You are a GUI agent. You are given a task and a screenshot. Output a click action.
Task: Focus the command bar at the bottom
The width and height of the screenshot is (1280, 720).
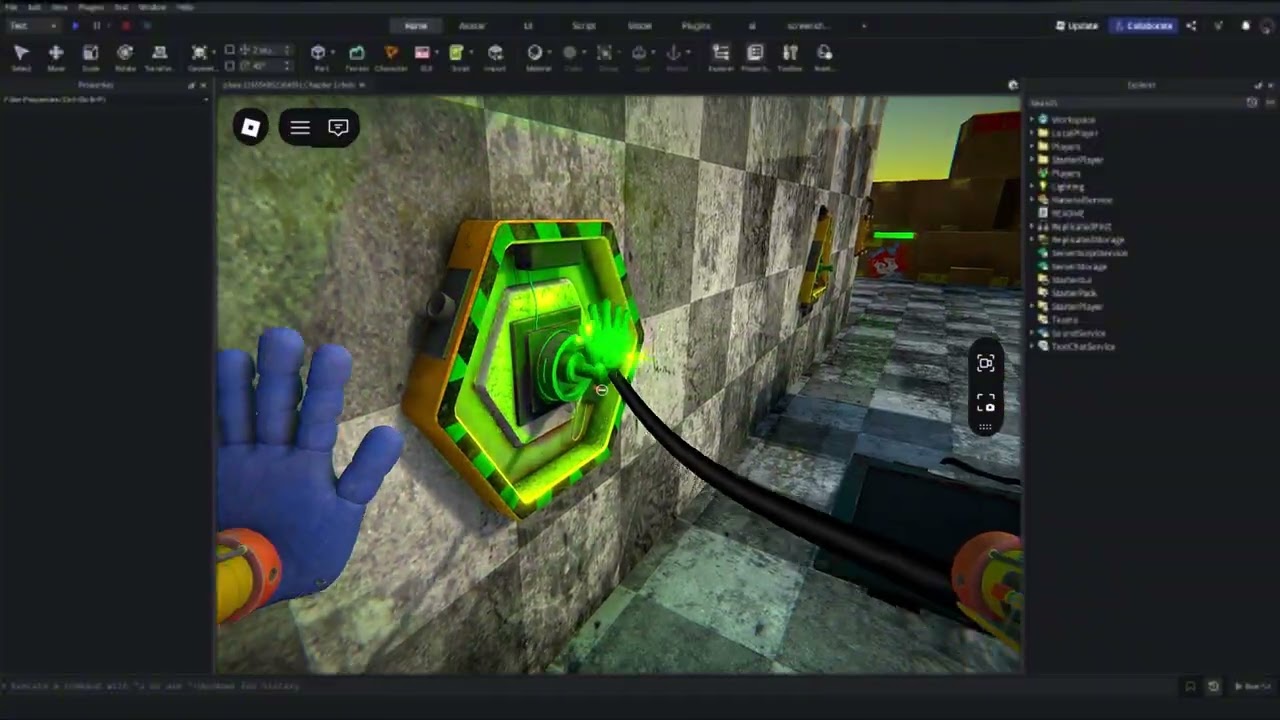[x=588, y=686]
